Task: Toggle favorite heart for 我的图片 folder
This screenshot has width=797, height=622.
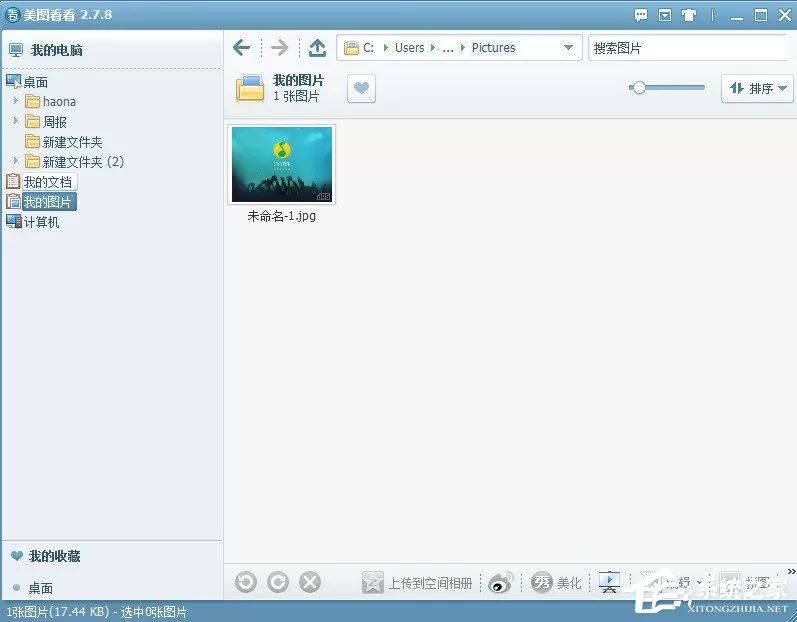Action: point(361,88)
